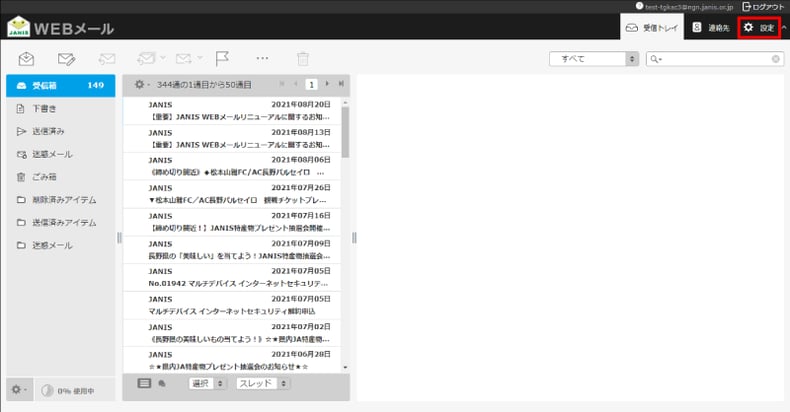Open 設定 settings gear at top right
Viewport: 790px width, 412px height.
759,28
